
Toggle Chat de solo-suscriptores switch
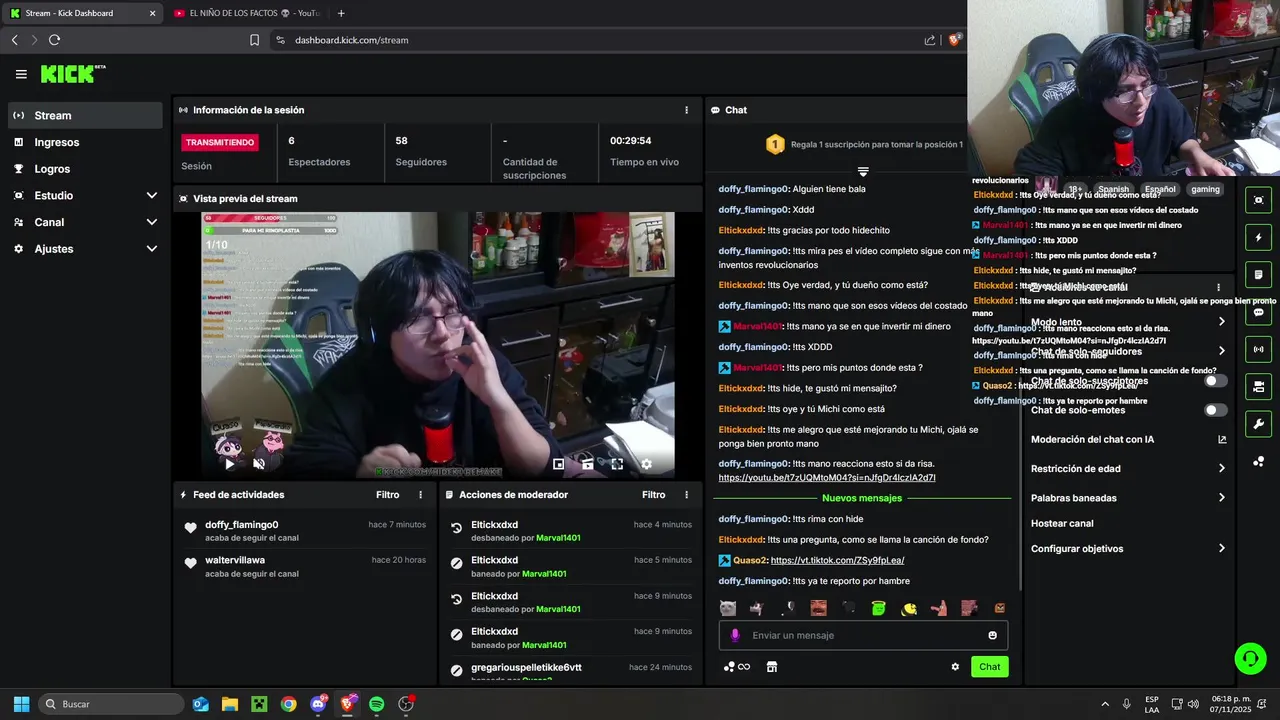point(1215,381)
